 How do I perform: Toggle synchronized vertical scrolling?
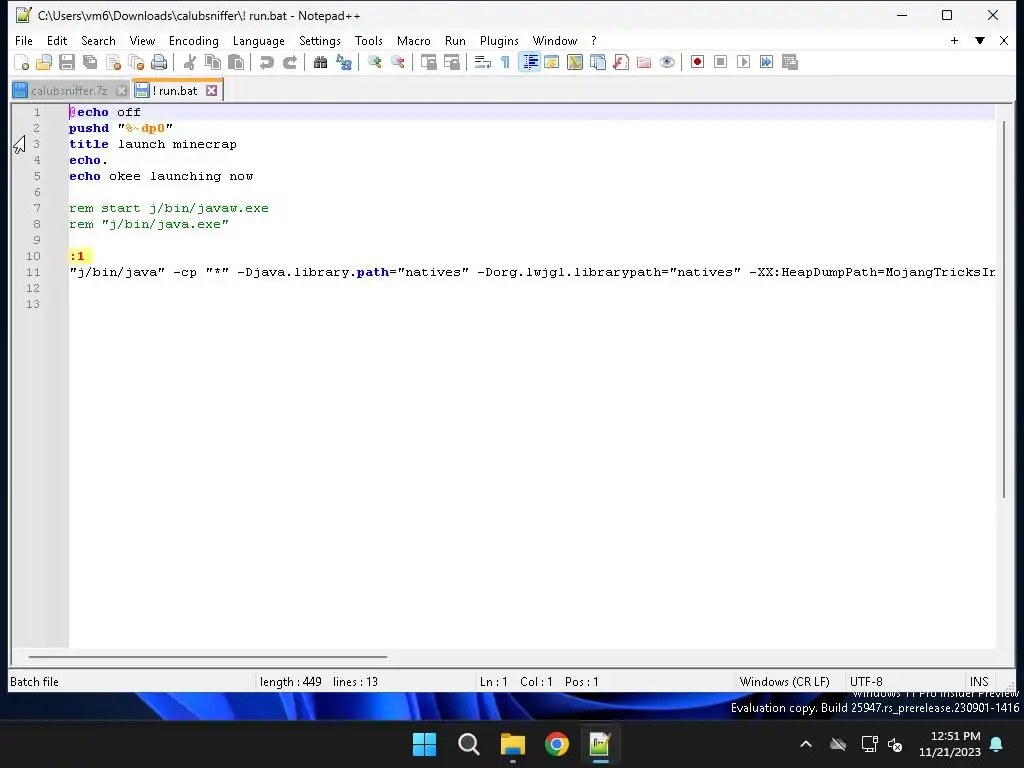click(428, 63)
